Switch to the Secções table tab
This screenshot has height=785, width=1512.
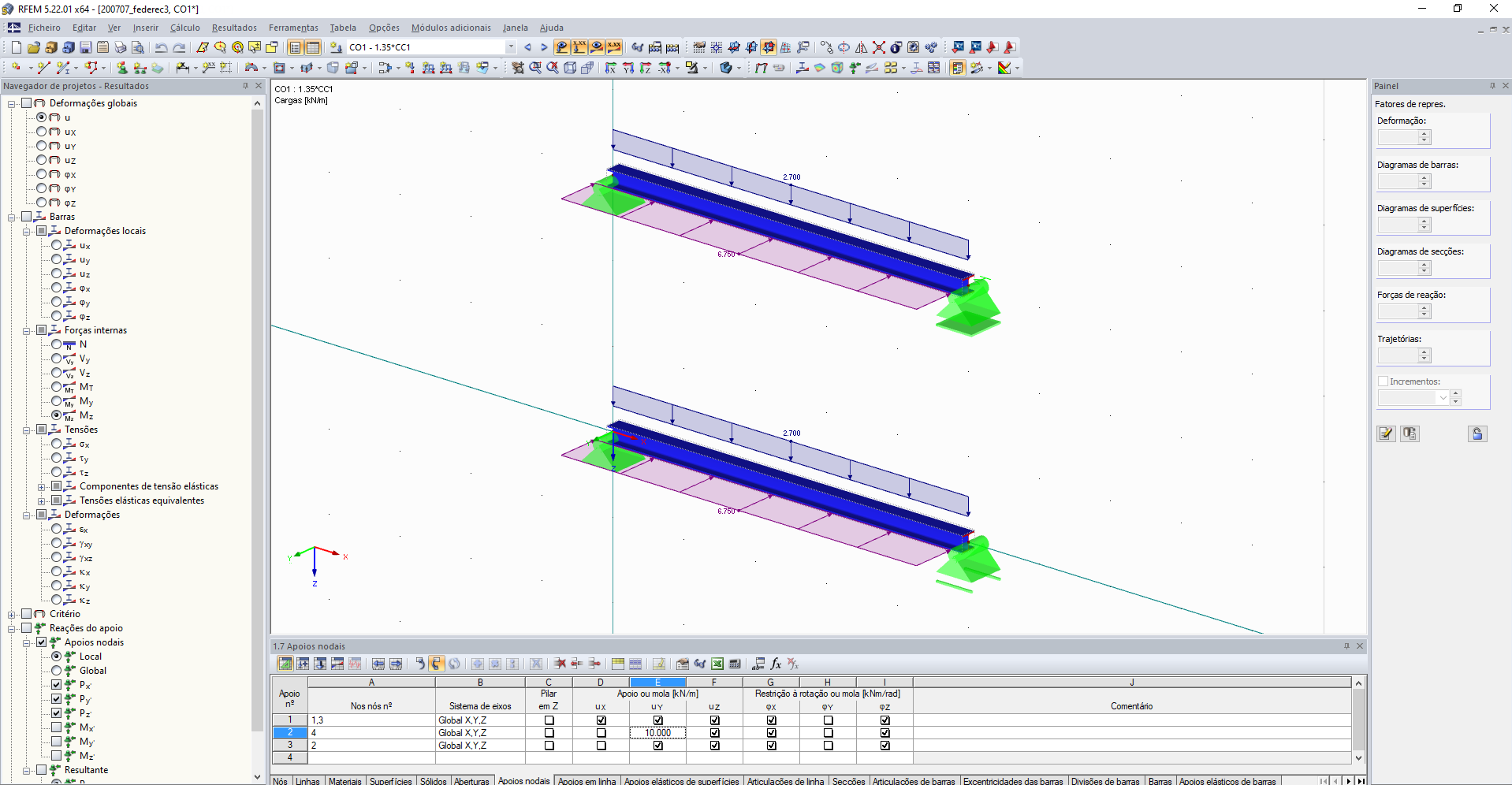(848, 781)
